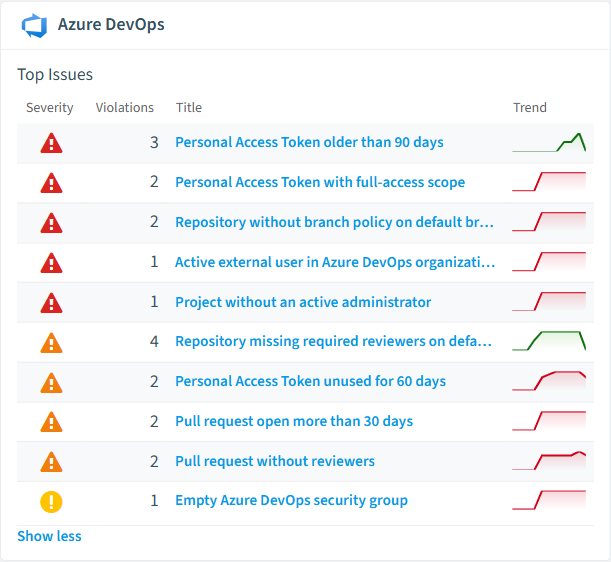Click trend sparkline for pull request open 30 days

[x=549, y=421]
